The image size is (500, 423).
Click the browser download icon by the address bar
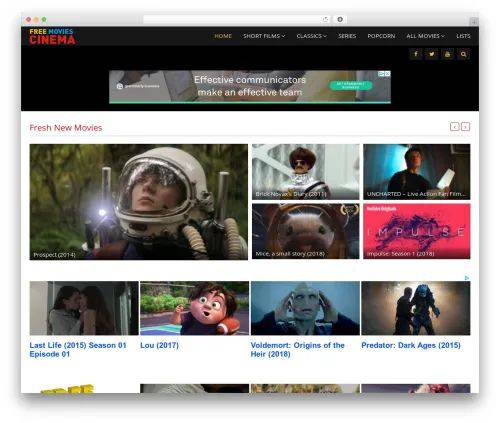pyautogui.click(x=340, y=20)
